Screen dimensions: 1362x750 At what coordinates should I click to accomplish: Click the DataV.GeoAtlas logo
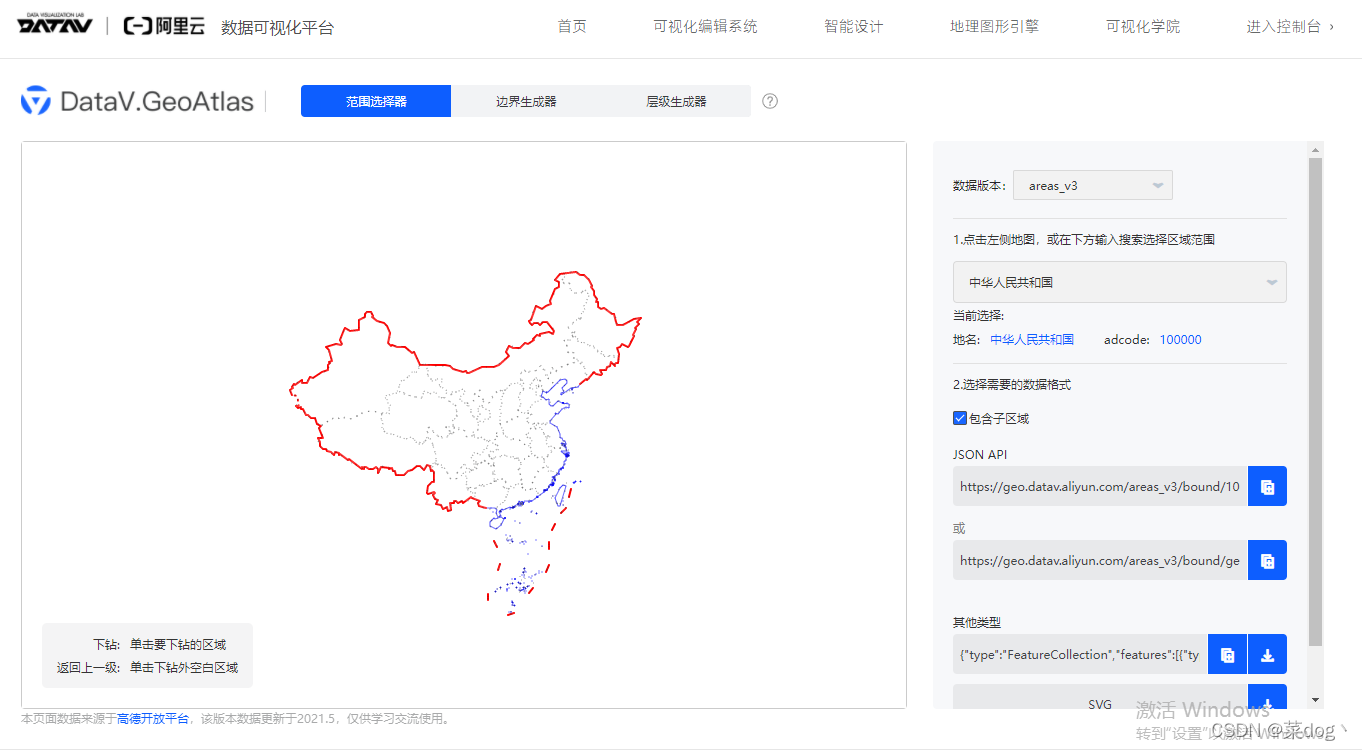136,100
